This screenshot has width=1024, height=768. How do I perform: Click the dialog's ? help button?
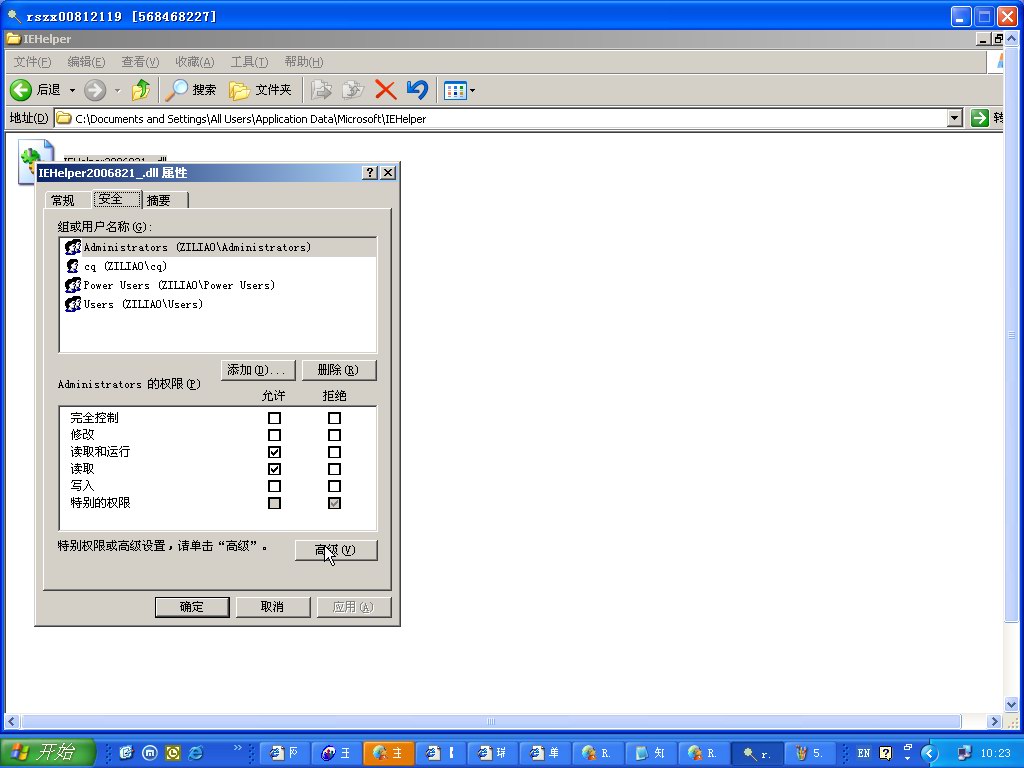(x=370, y=172)
